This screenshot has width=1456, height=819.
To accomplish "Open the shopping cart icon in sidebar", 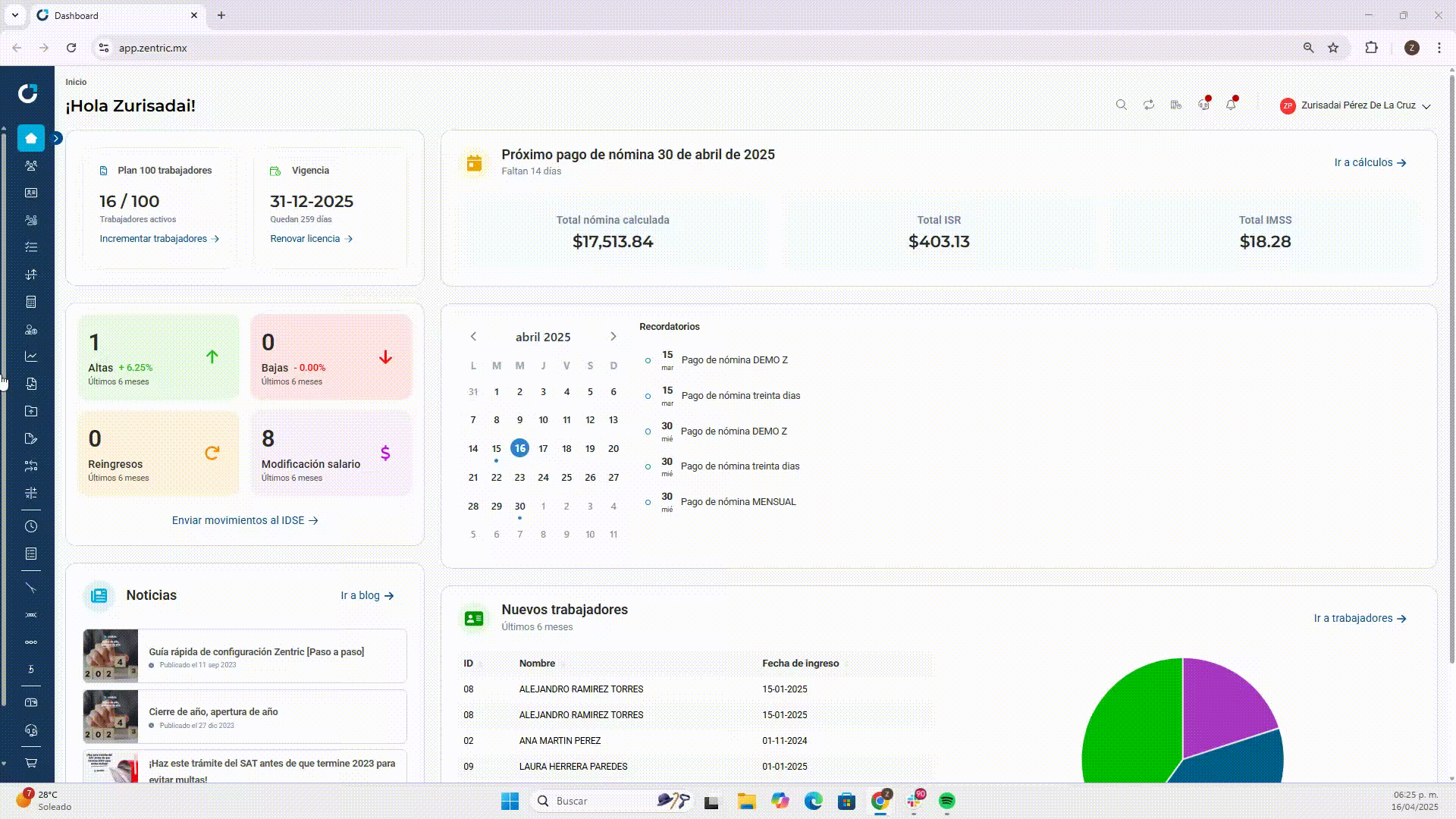I will pos(31,763).
